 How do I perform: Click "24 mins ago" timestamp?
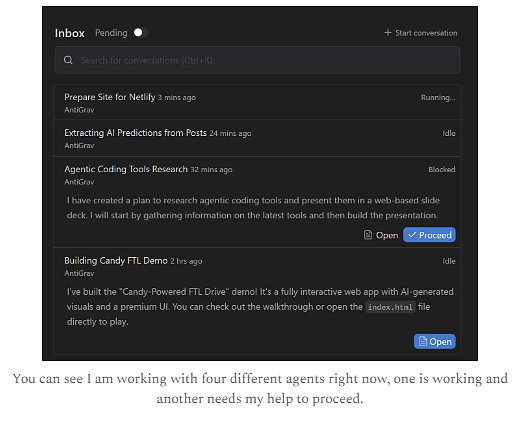pyautogui.click(x=230, y=133)
